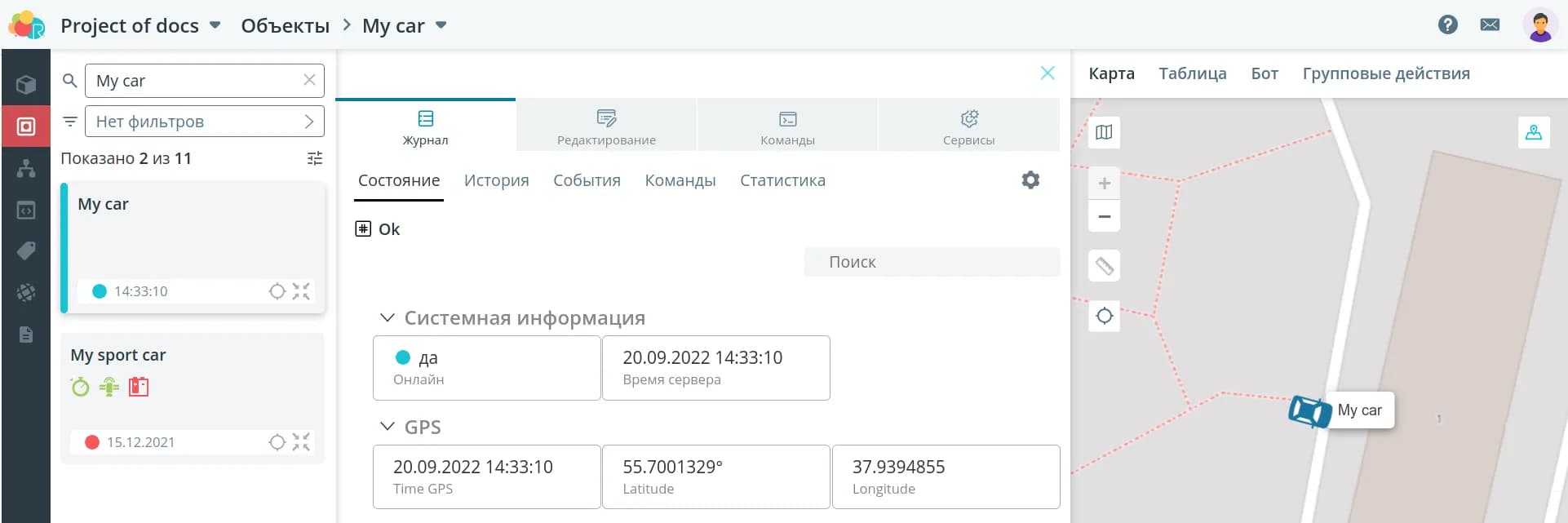Toggle geofence display button on map

click(x=1533, y=132)
